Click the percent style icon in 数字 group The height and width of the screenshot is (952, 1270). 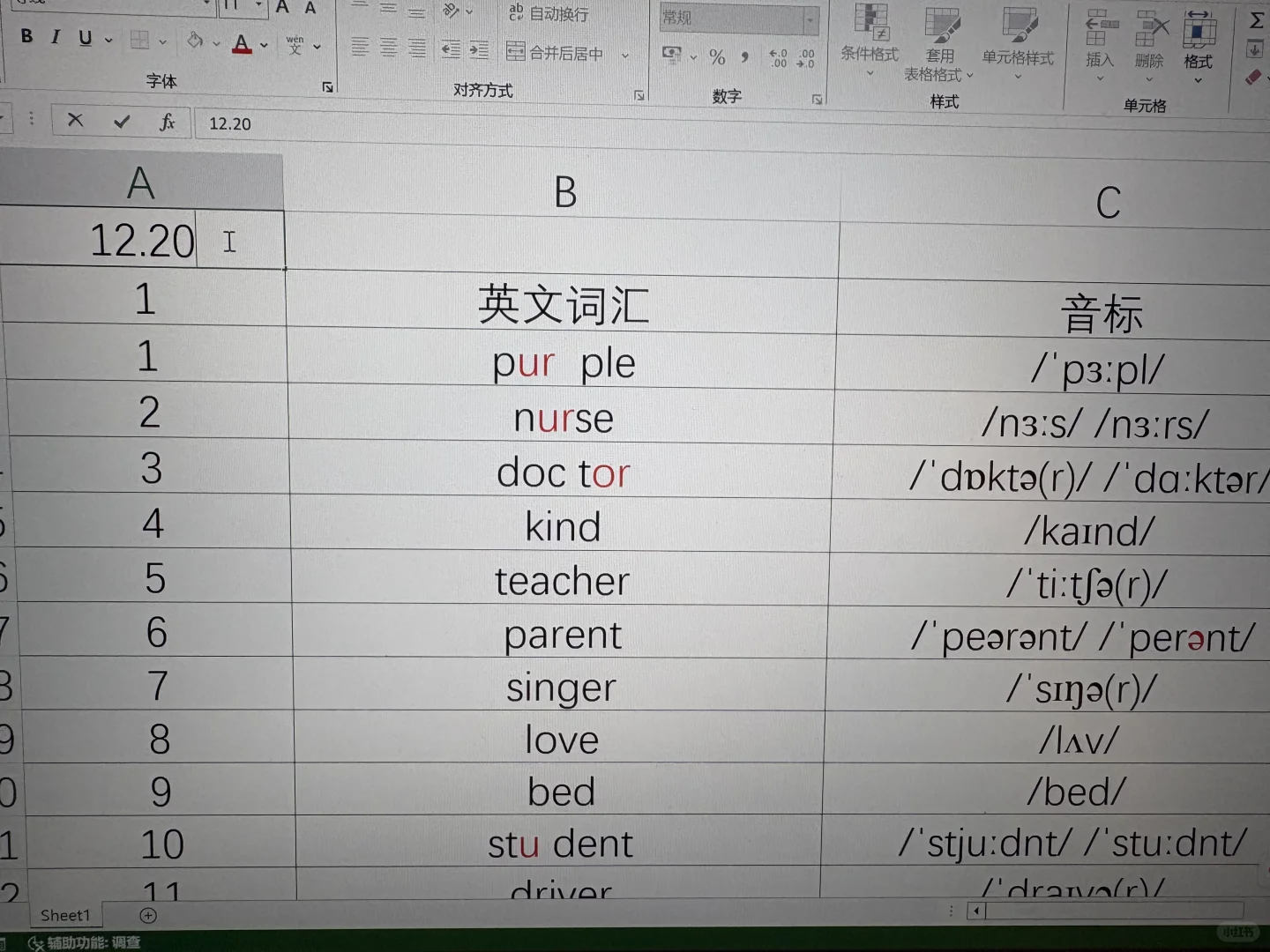click(x=717, y=56)
